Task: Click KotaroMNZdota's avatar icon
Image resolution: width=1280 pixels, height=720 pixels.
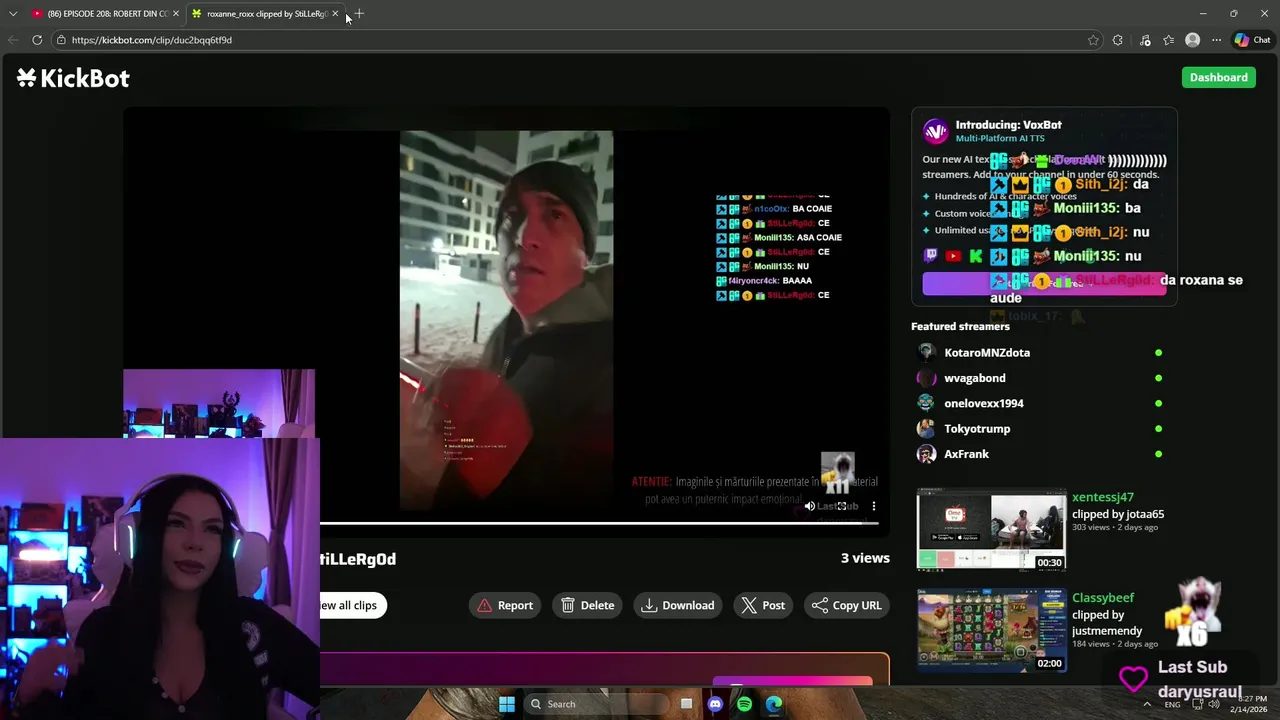Action: [926, 352]
